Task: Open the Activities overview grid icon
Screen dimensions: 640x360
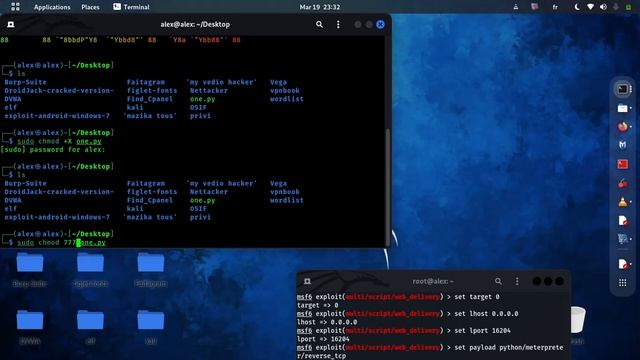Action: click(15, 7)
